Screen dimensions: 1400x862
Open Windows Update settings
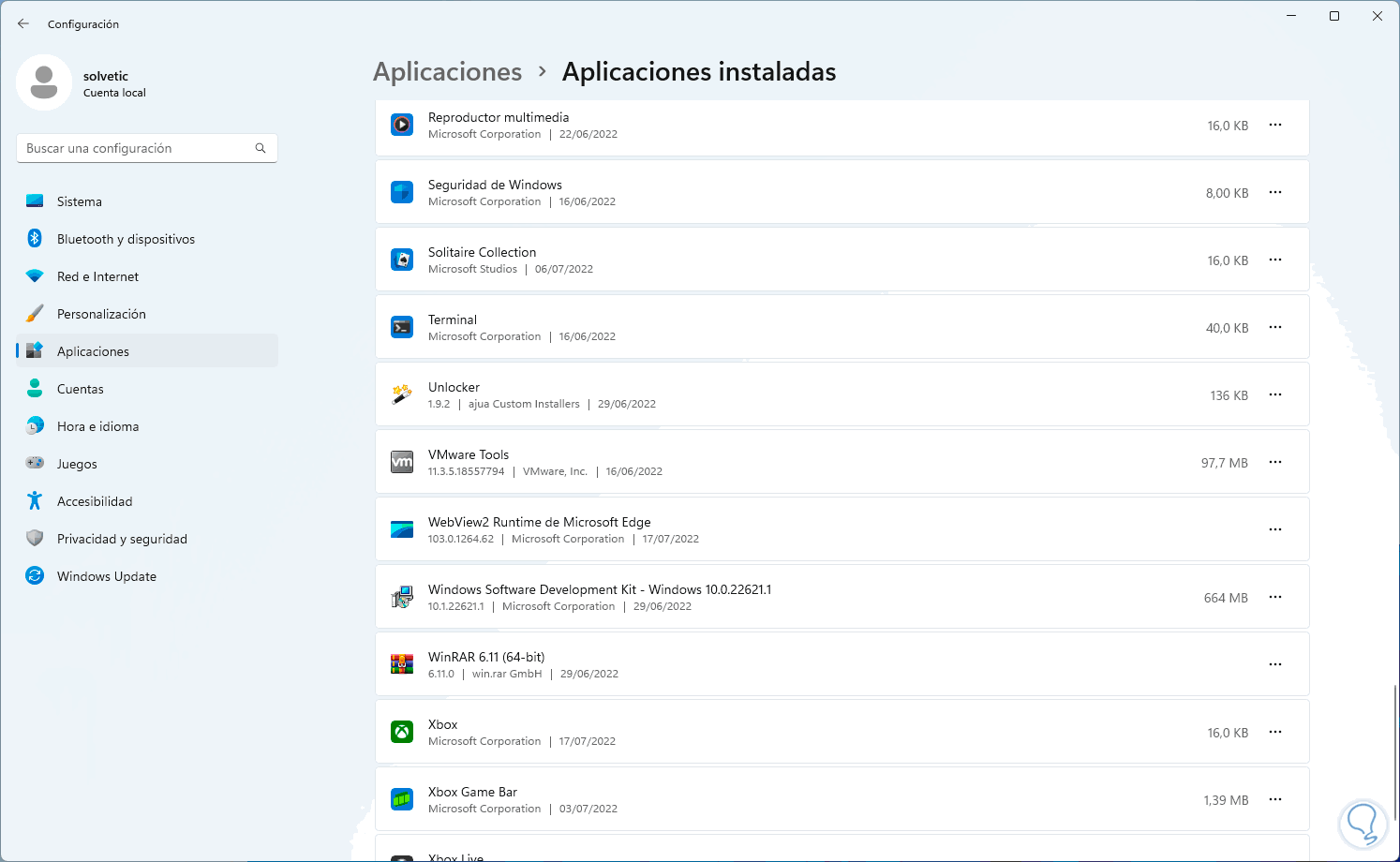coord(106,576)
